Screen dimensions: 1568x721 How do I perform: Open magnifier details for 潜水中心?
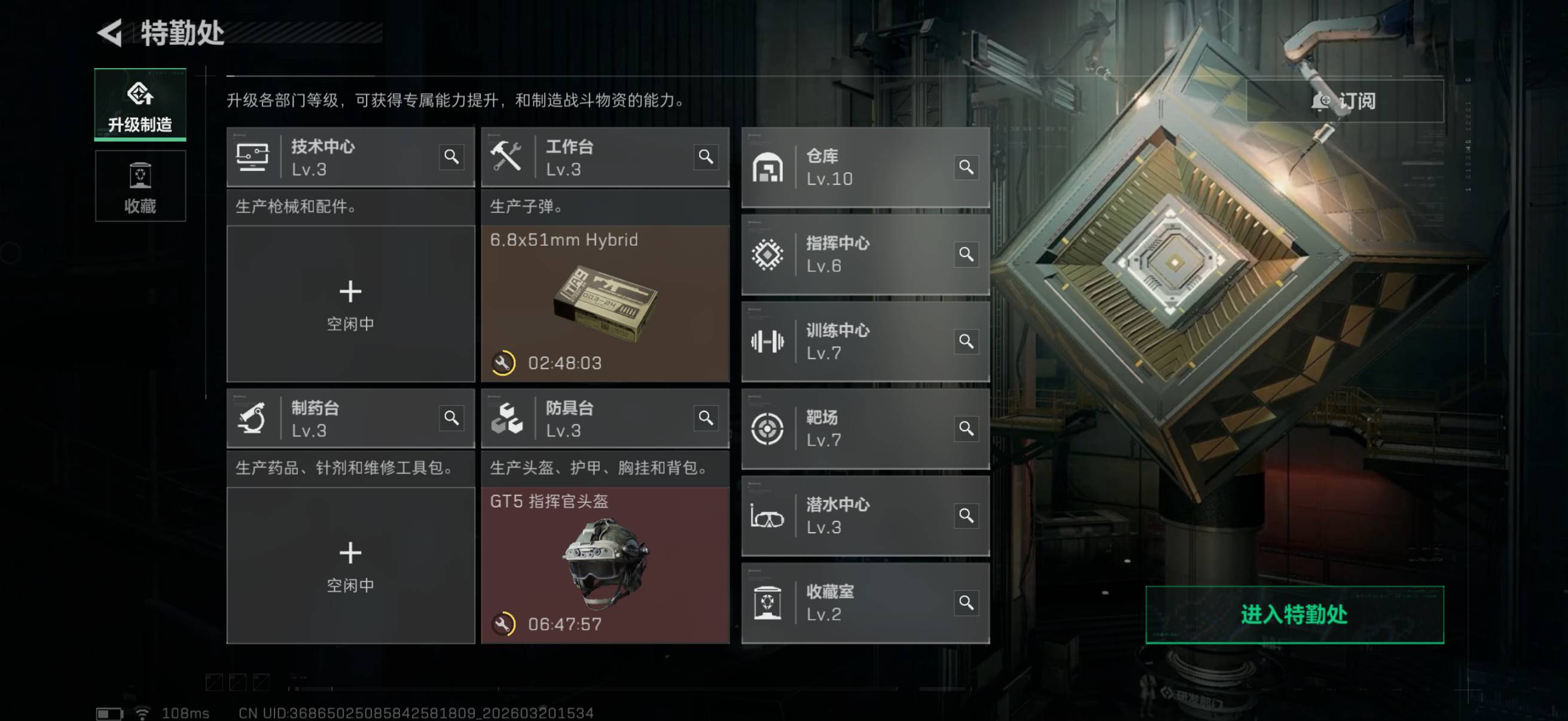(x=966, y=515)
